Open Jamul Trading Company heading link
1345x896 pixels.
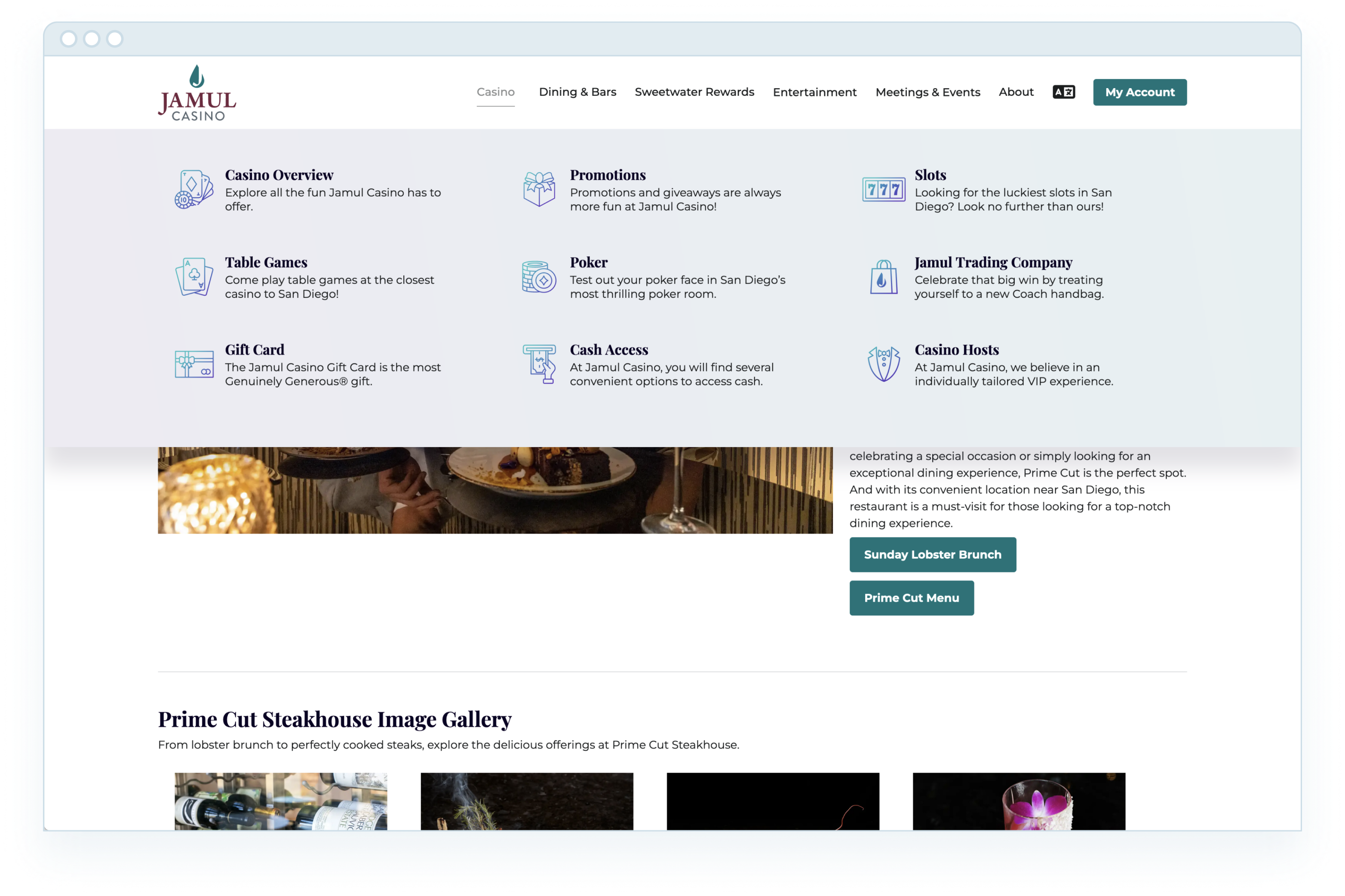[x=993, y=262]
